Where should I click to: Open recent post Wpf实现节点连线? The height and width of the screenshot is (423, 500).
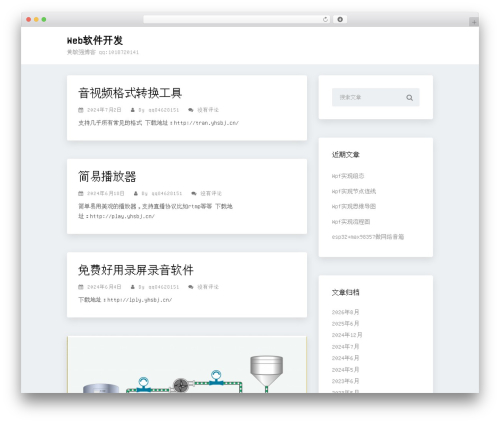(x=354, y=191)
